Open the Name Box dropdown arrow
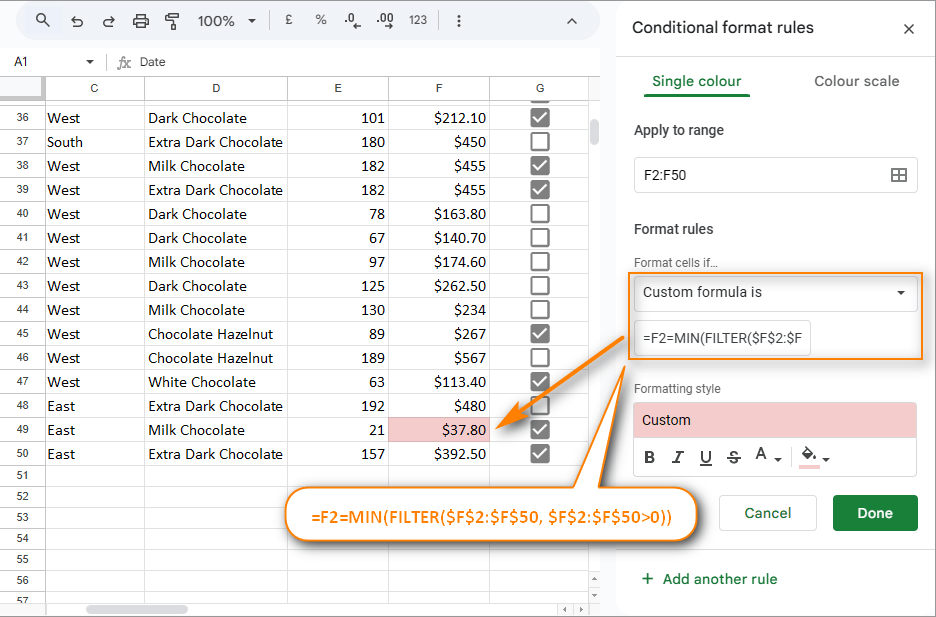The width and height of the screenshot is (936, 617). tap(89, 61)
